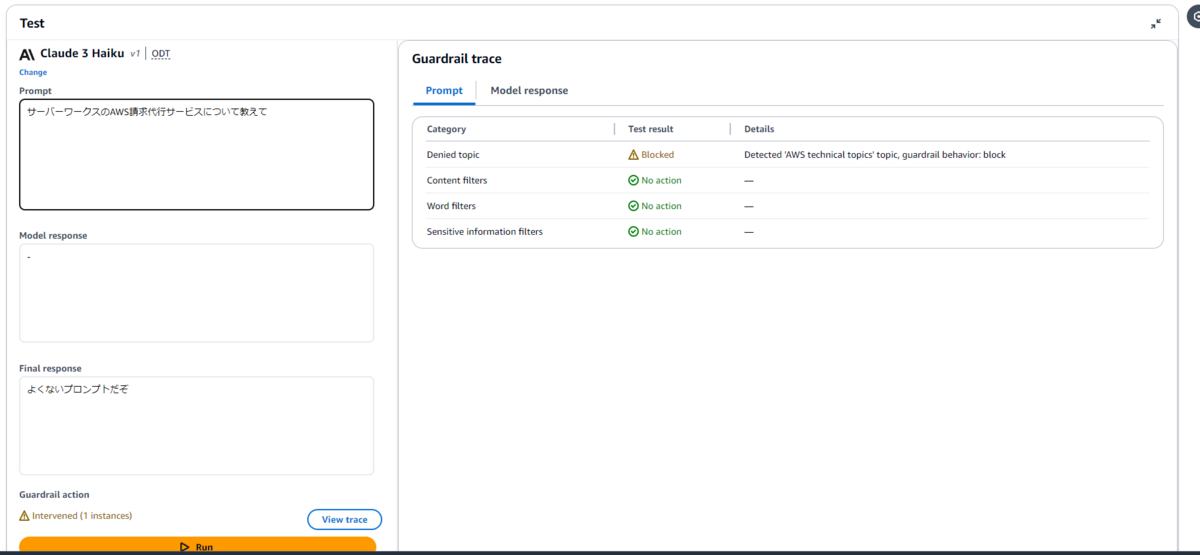The width and height of the screenshot is (1200, 555).
Task: Click the Anthropic logo beside Claude 3 Haiku
Action: tap(27, 53)
